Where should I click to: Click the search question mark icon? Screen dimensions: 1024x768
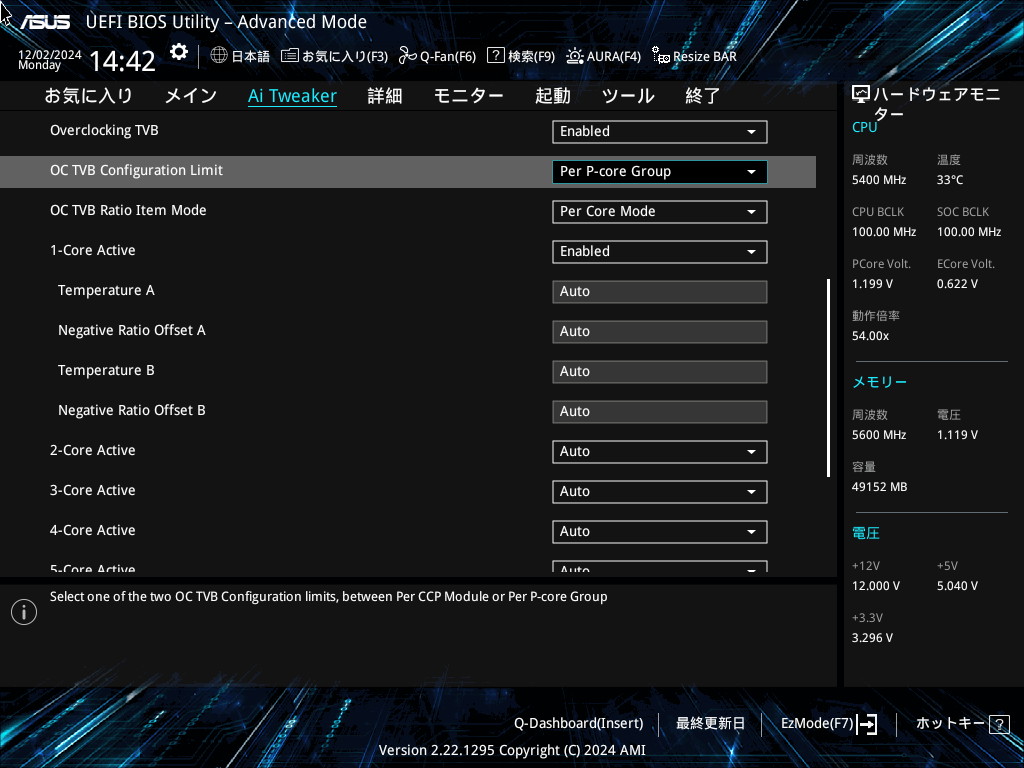(x=496, y=56)
